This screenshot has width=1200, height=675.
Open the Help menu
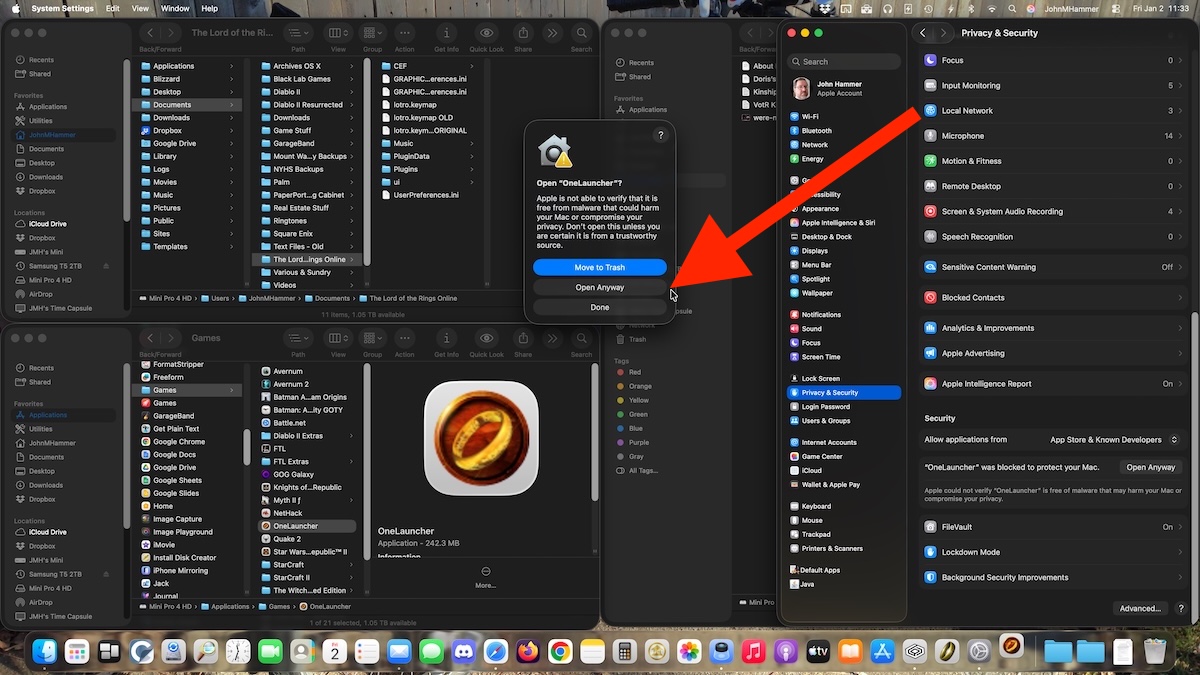click(209, 8)
